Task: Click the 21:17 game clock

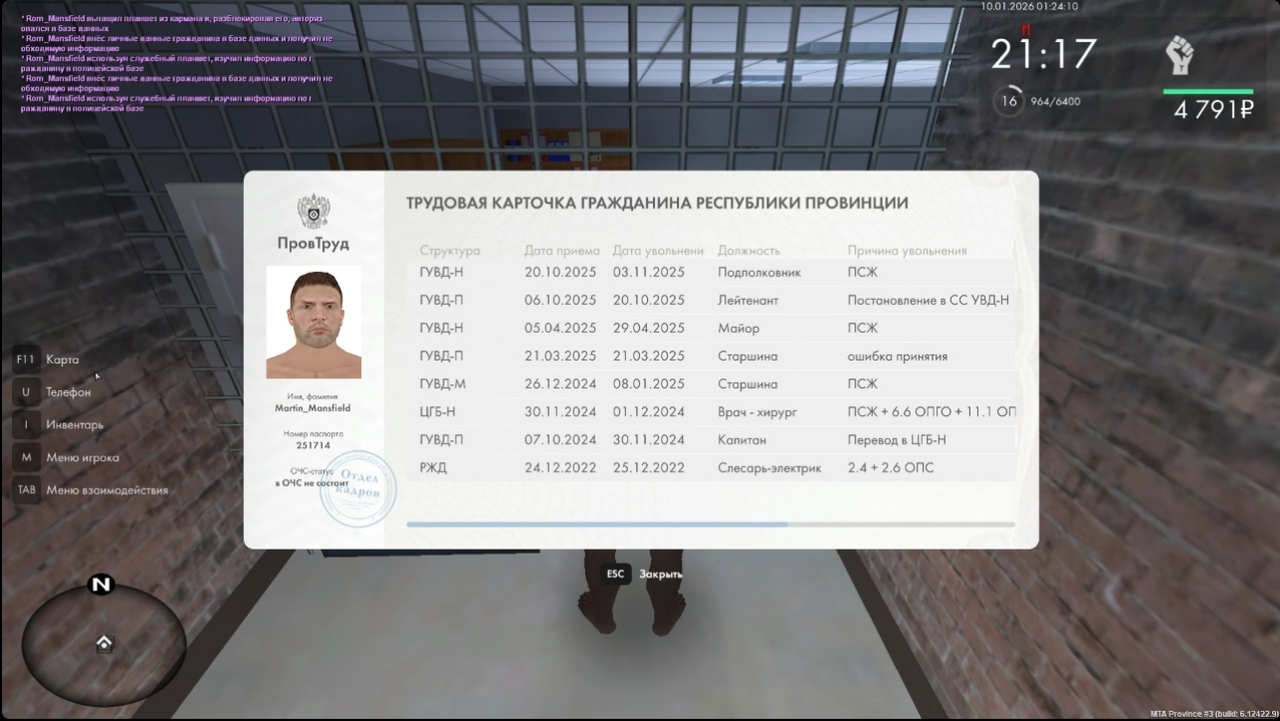Action: 1044,54
